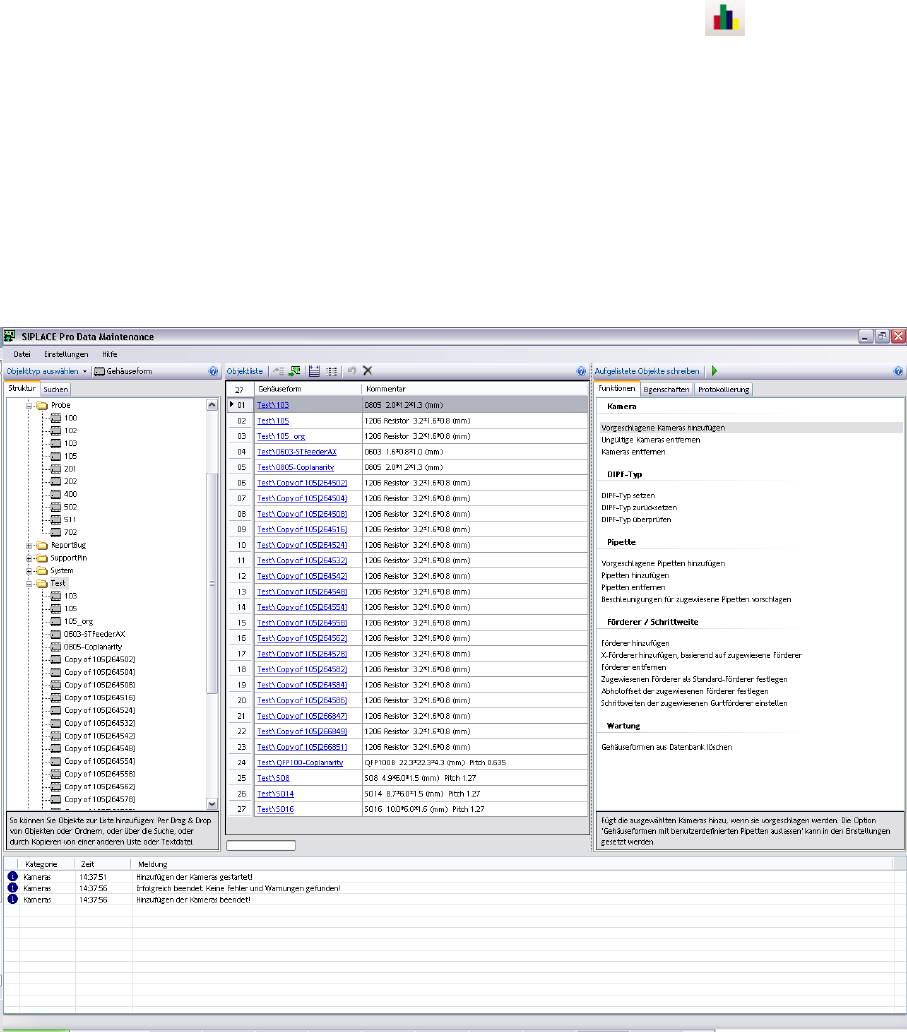Click the save list icon in Objektliste toolbar
Viewport: 907px width, 1032px height.
(315, 371)
